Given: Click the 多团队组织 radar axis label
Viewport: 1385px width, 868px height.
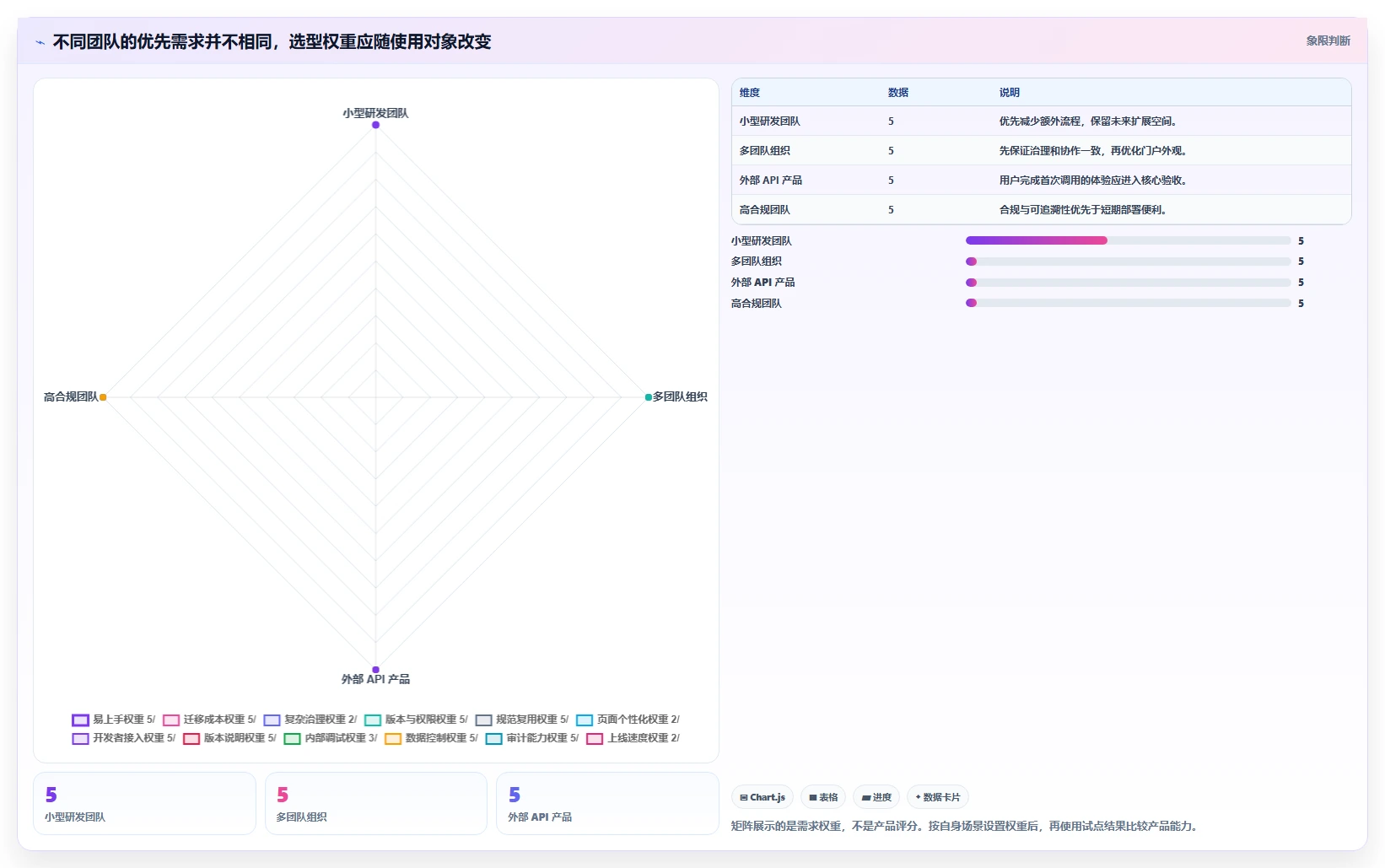Looking at the screenshot, I should [680, 396].
